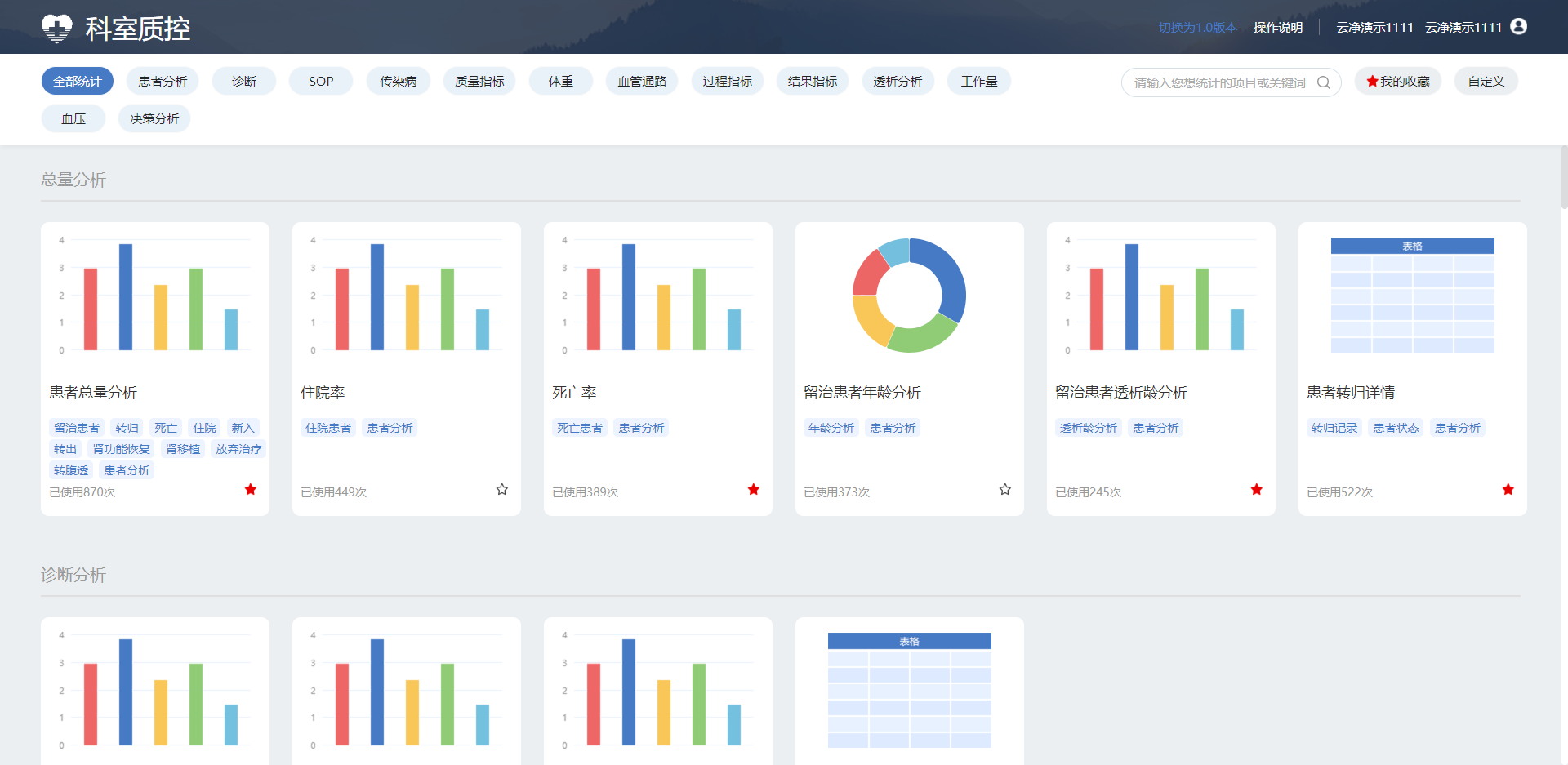Open the 住院率 bar chart thumbnail
This screenshot has width=1568, height=765.
point(407,295)
